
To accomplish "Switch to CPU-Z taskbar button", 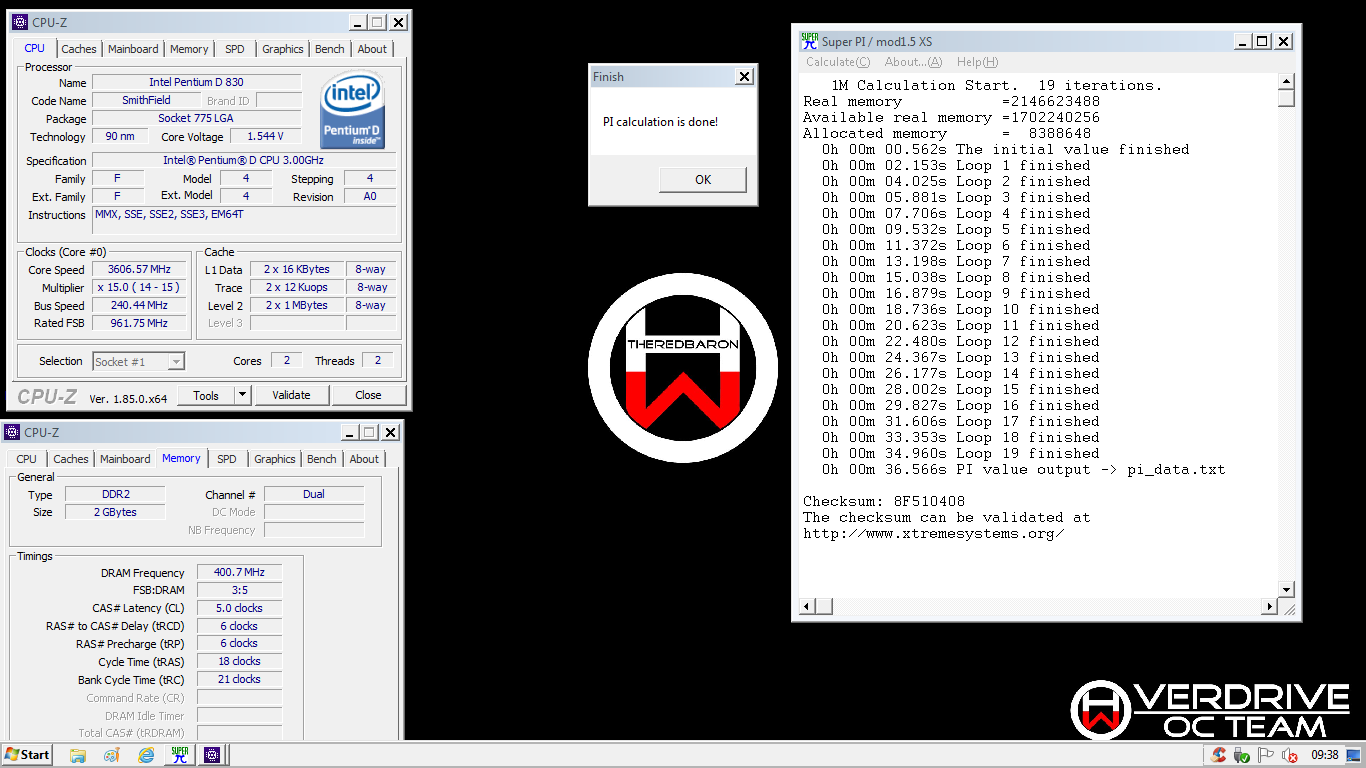I will (212, 755).
